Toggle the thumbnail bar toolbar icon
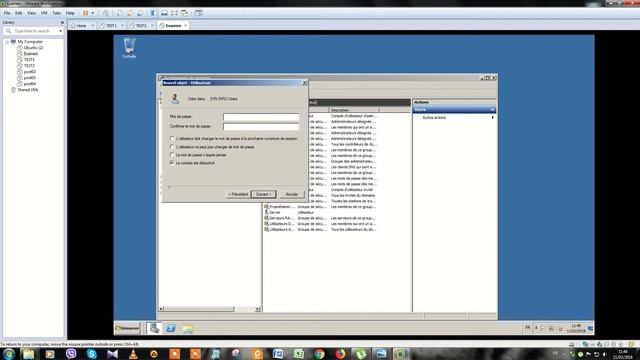This screenshot has height=360, width=640. coord(164,13)
